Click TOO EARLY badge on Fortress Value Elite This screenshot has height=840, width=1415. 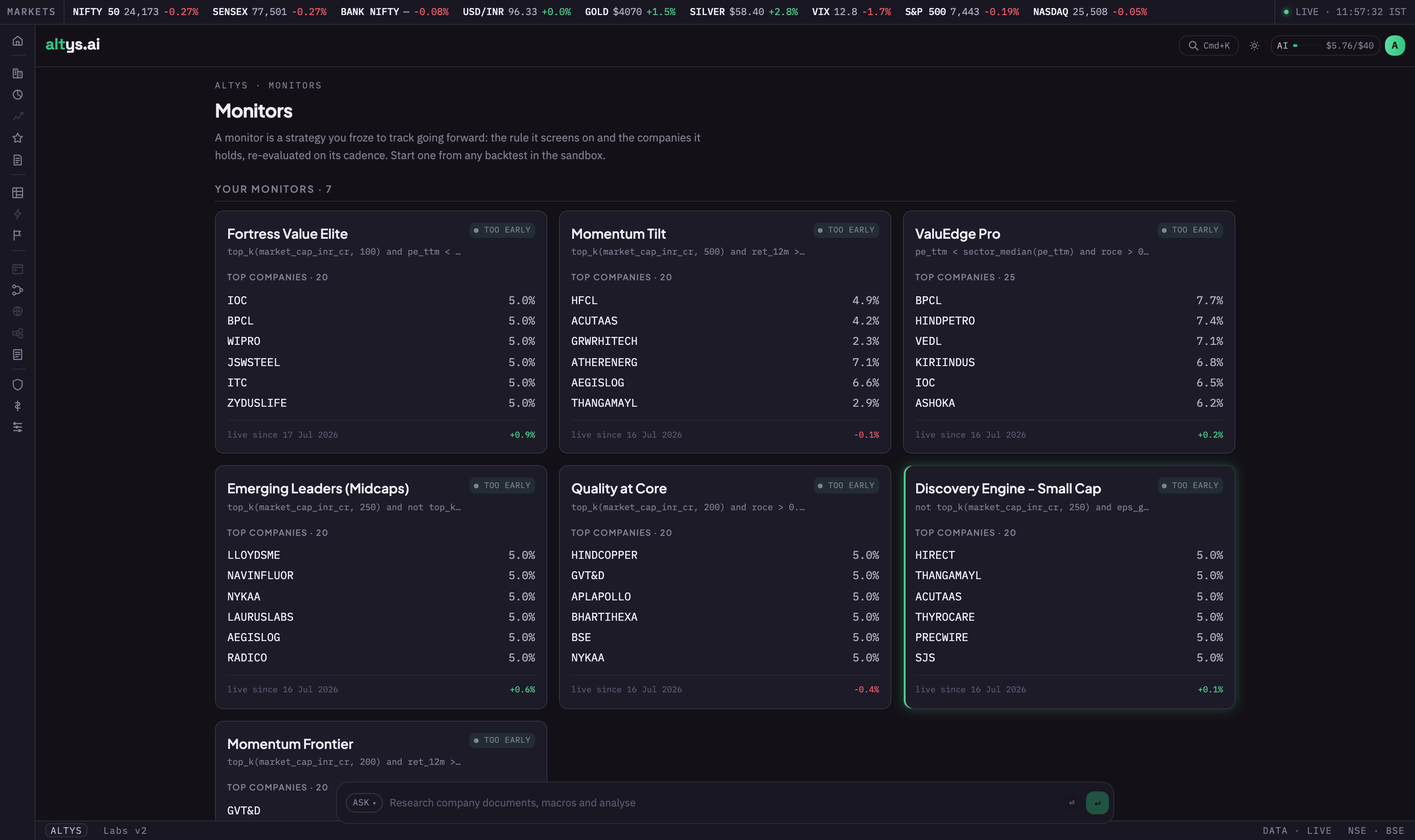point(502,230)
